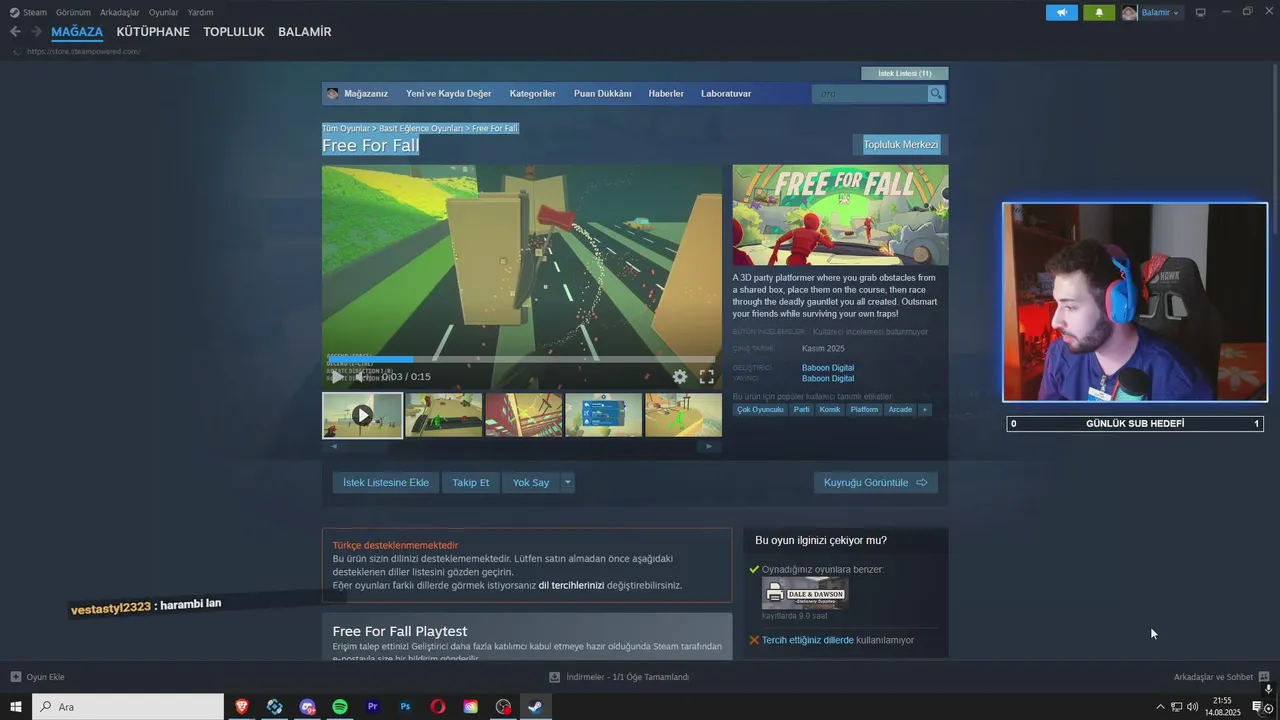
Task: Click the Topluluk Merkezi button
Action: coord(901,145)
